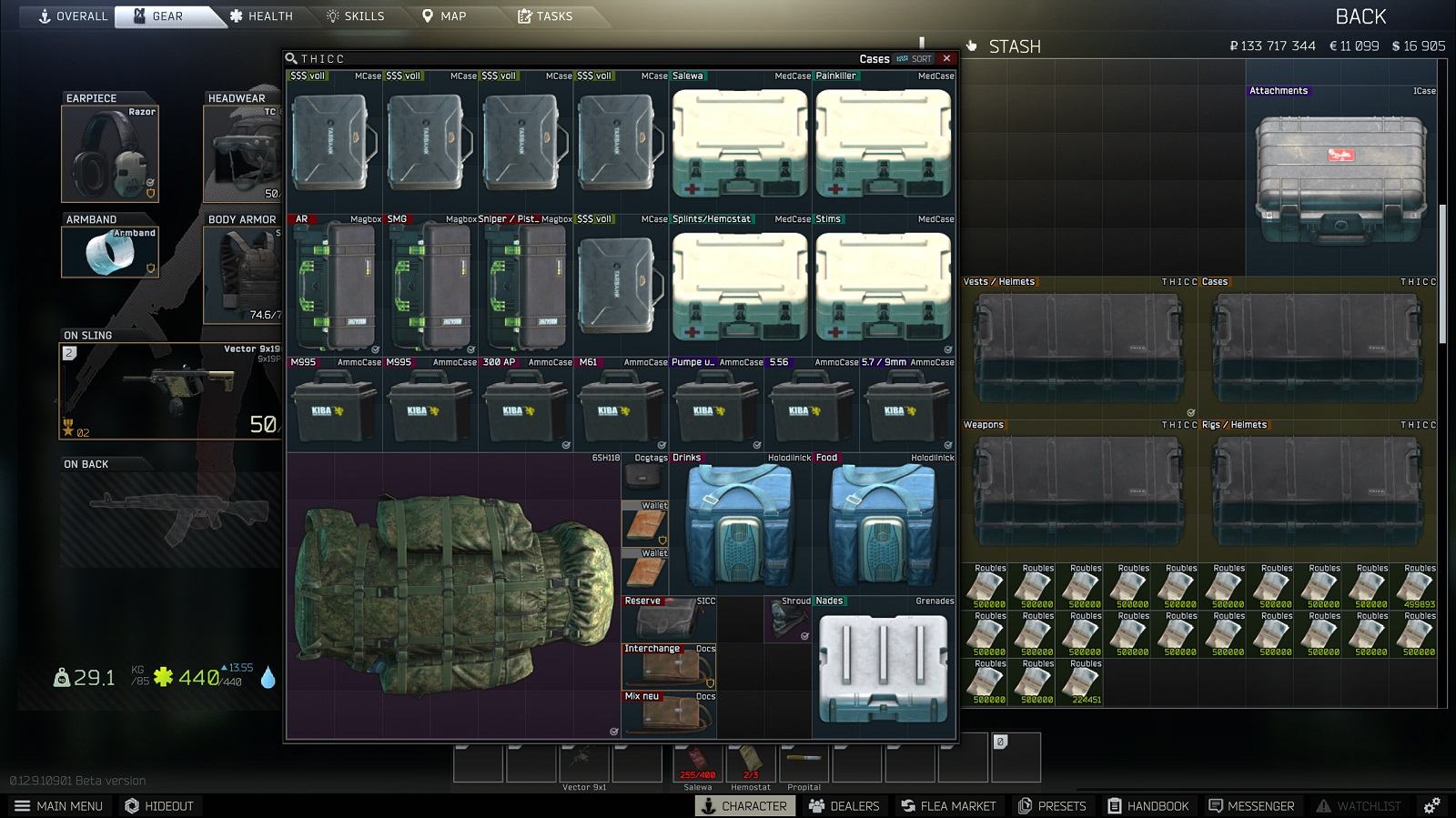Select the Splints/Hemostat medcase
Screen dimensions: 1456x818
click(741, 285)
